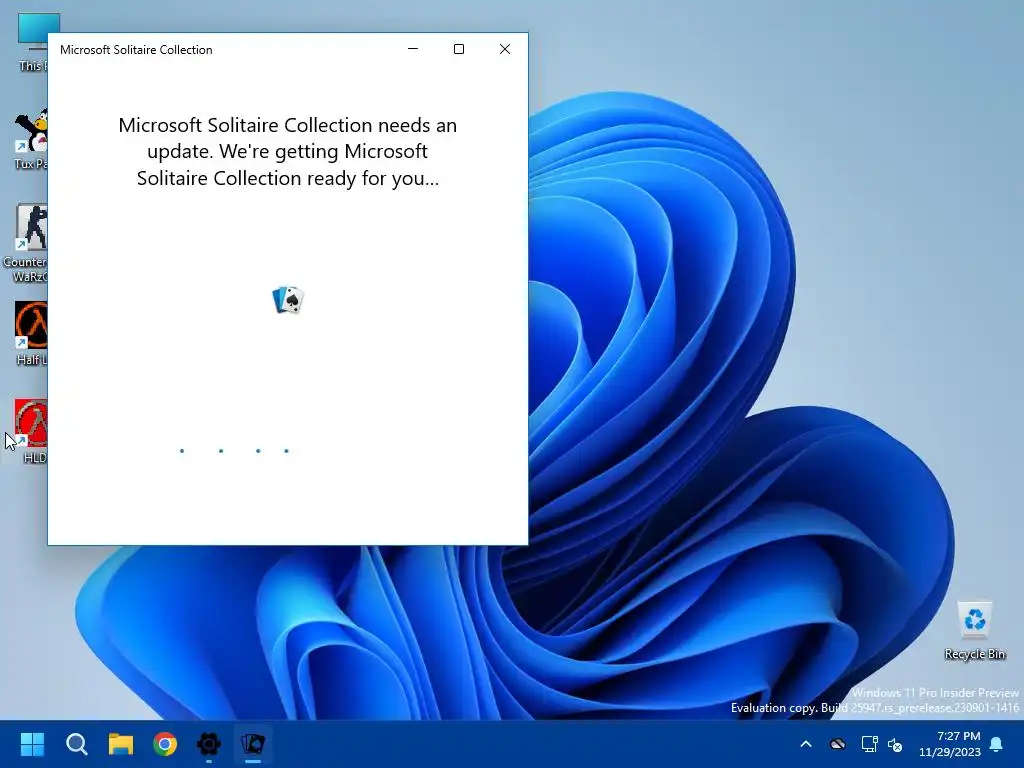Minimize the Microsoft Solitaire Collection window
The image size is (1024, 768).
(x=413, y=49)
